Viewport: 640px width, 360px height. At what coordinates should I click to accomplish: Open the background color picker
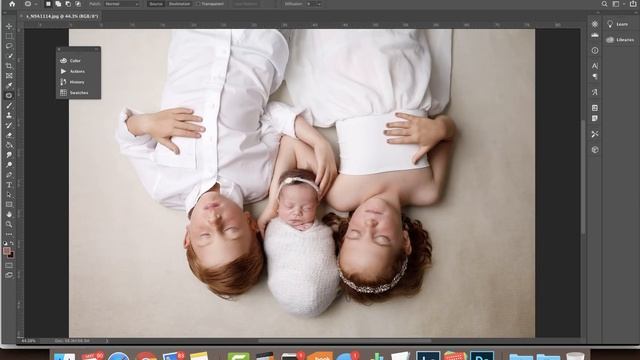[x=11, y=255]
